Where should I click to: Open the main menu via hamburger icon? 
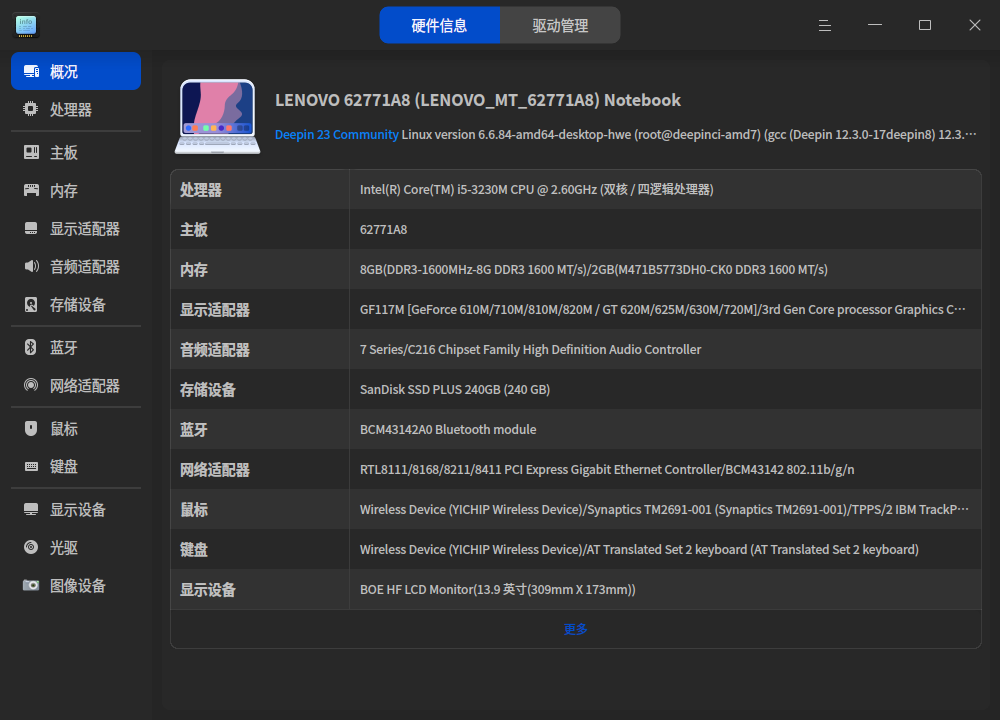[824, 25]
